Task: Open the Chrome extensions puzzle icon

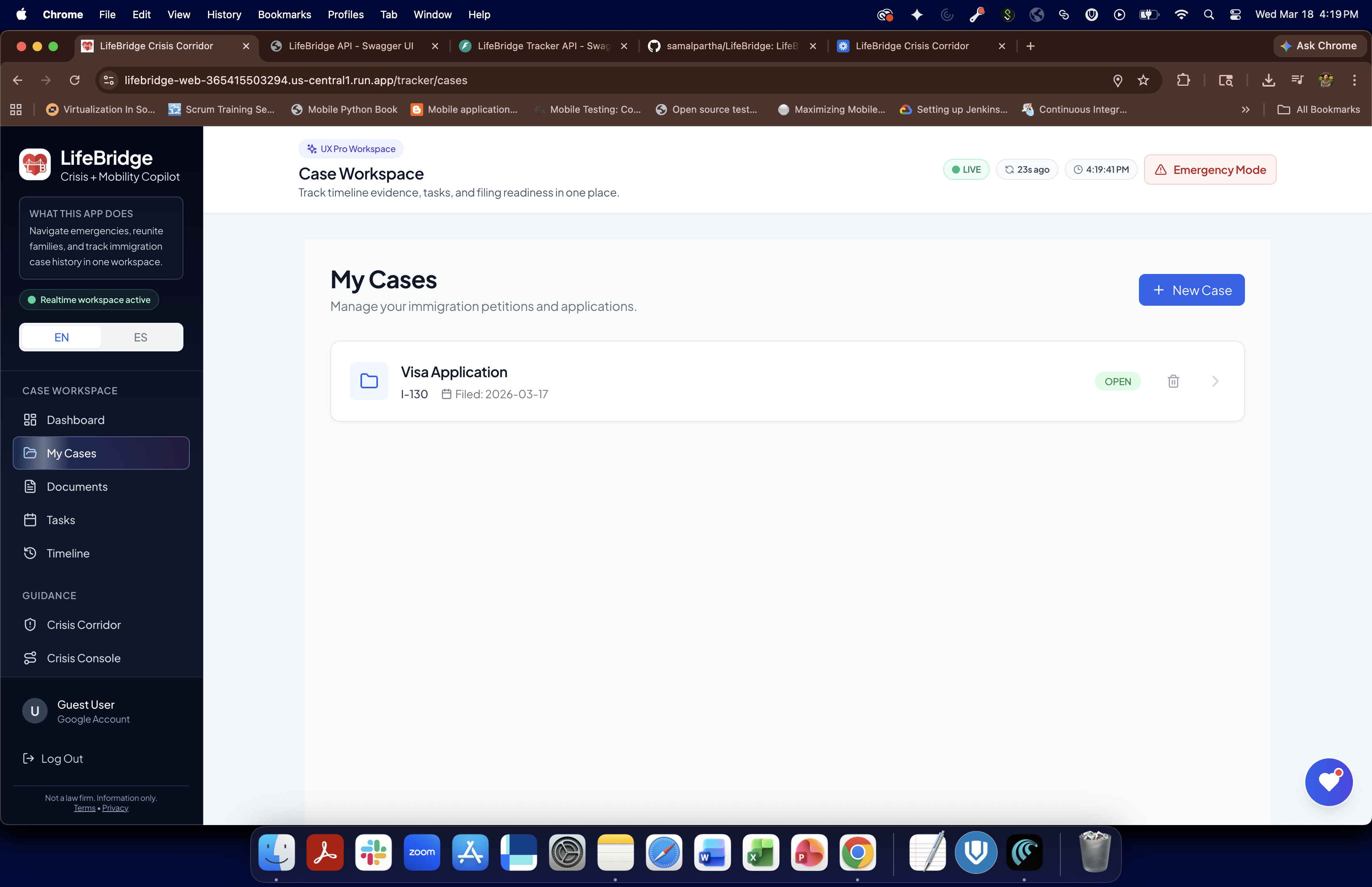Action: coord(1183,80)
